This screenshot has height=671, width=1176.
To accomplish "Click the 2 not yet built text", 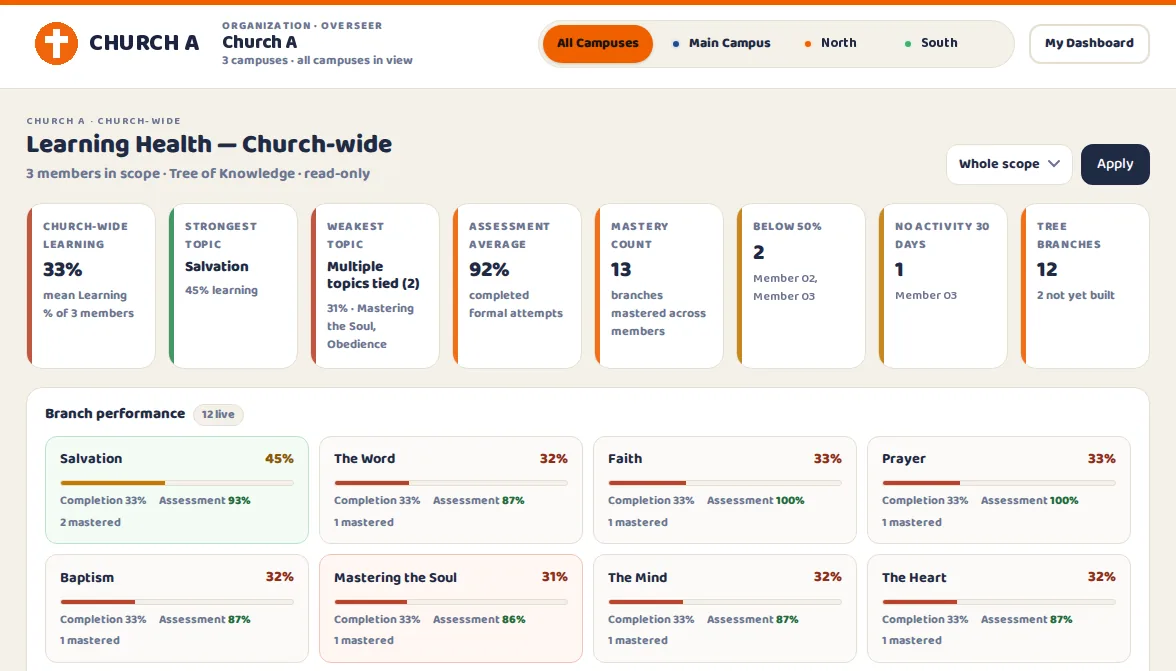I will [x=1076, y=295].
